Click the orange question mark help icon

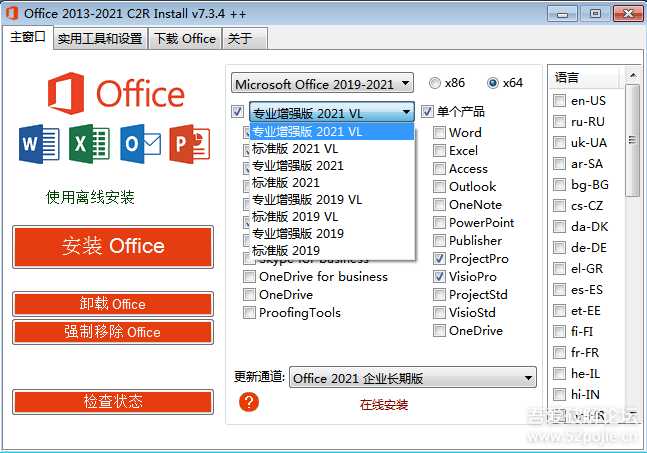coord(249,402)
